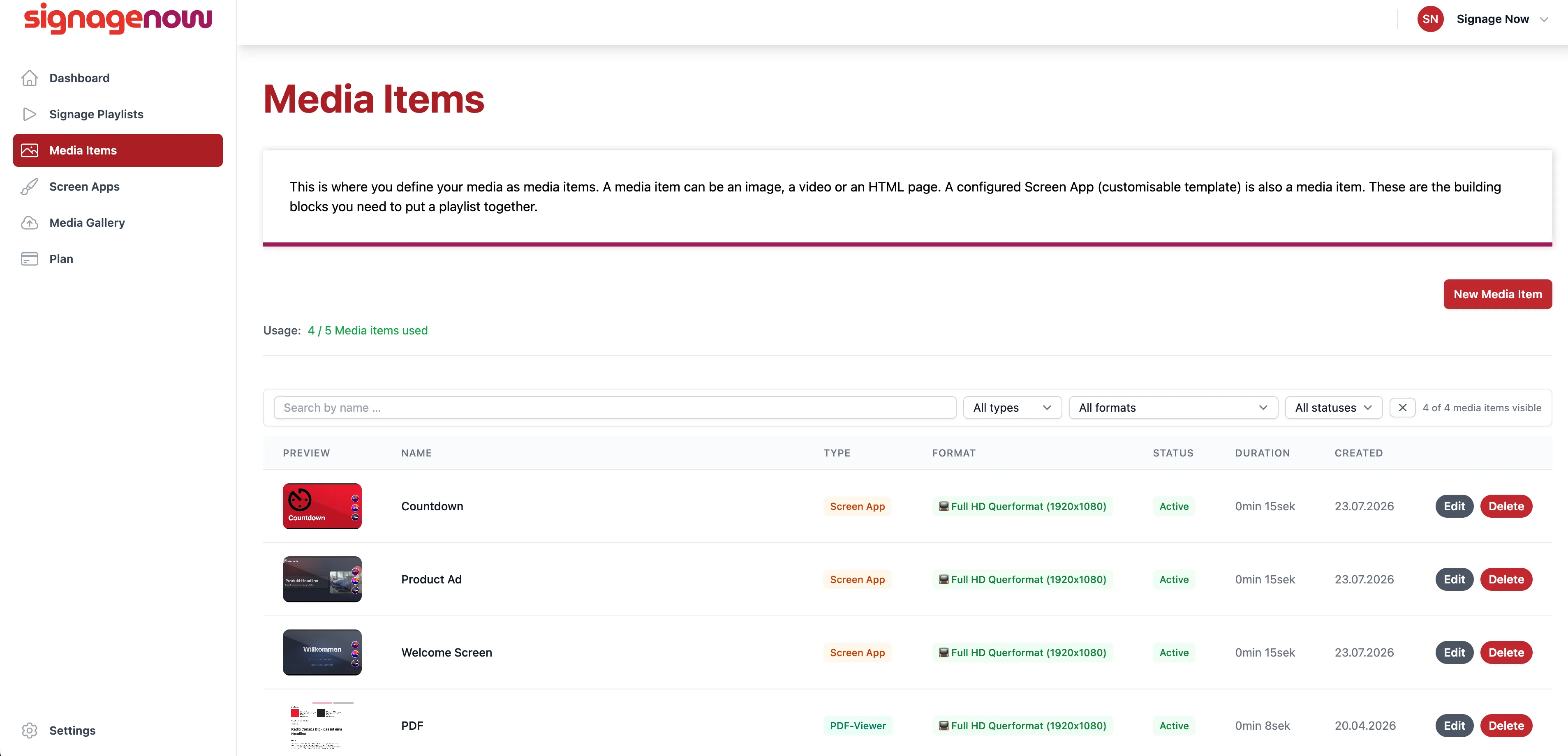Click the Signage Playlists play icon
Screen dimensions: 1568x756
[x=29, y=114]
